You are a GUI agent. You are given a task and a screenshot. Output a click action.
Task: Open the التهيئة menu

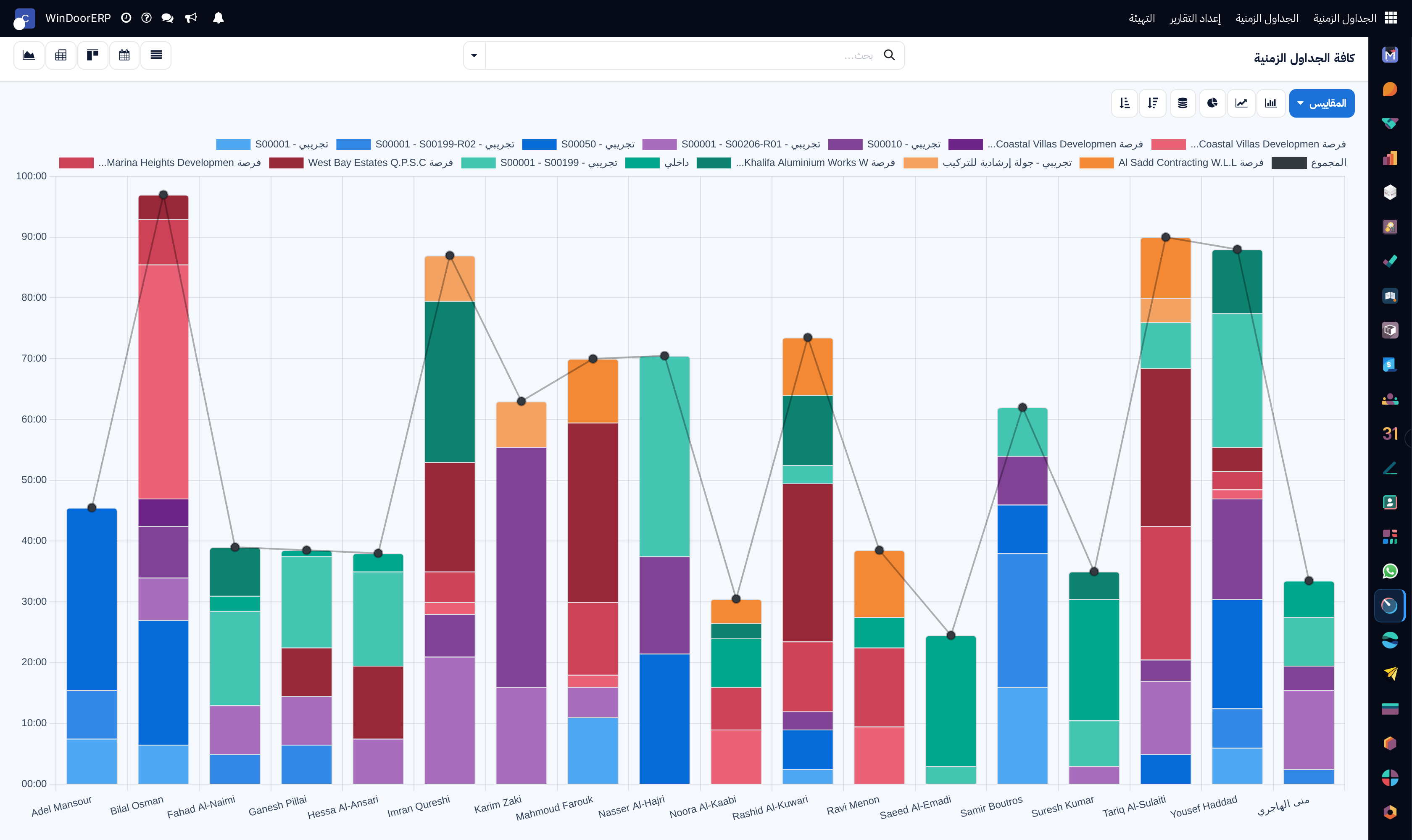1141,18
